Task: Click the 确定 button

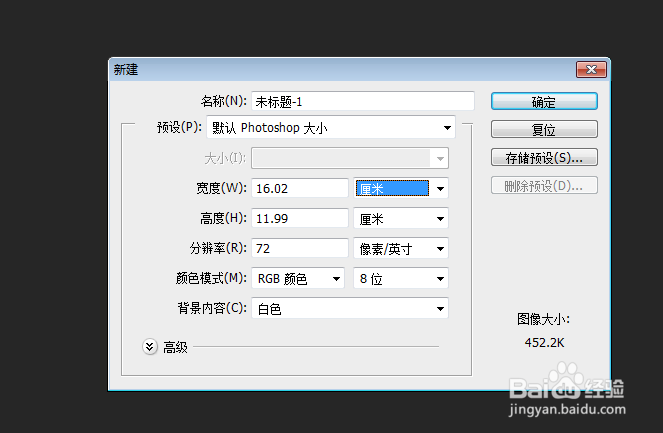Action: pos(544,101)
